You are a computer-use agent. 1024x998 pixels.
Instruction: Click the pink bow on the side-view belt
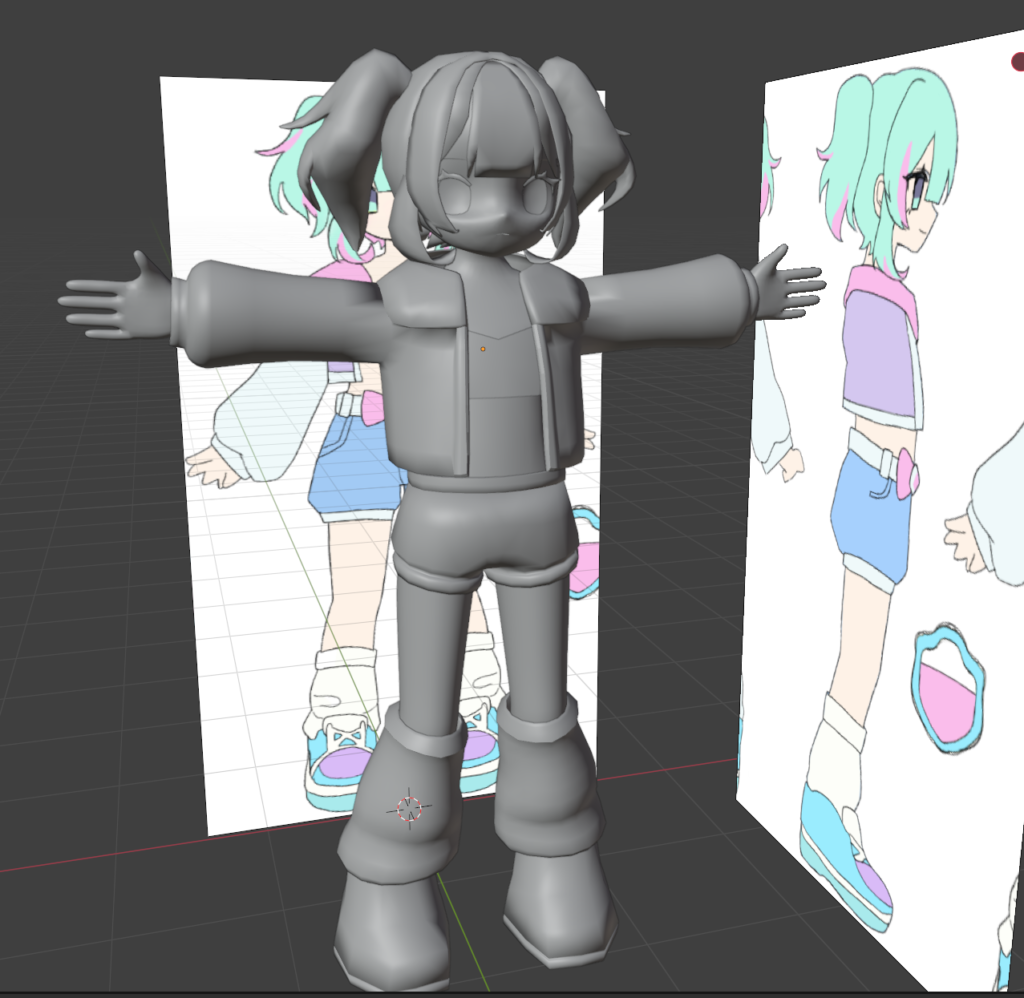pyautogui.click(x=907, y=473)
